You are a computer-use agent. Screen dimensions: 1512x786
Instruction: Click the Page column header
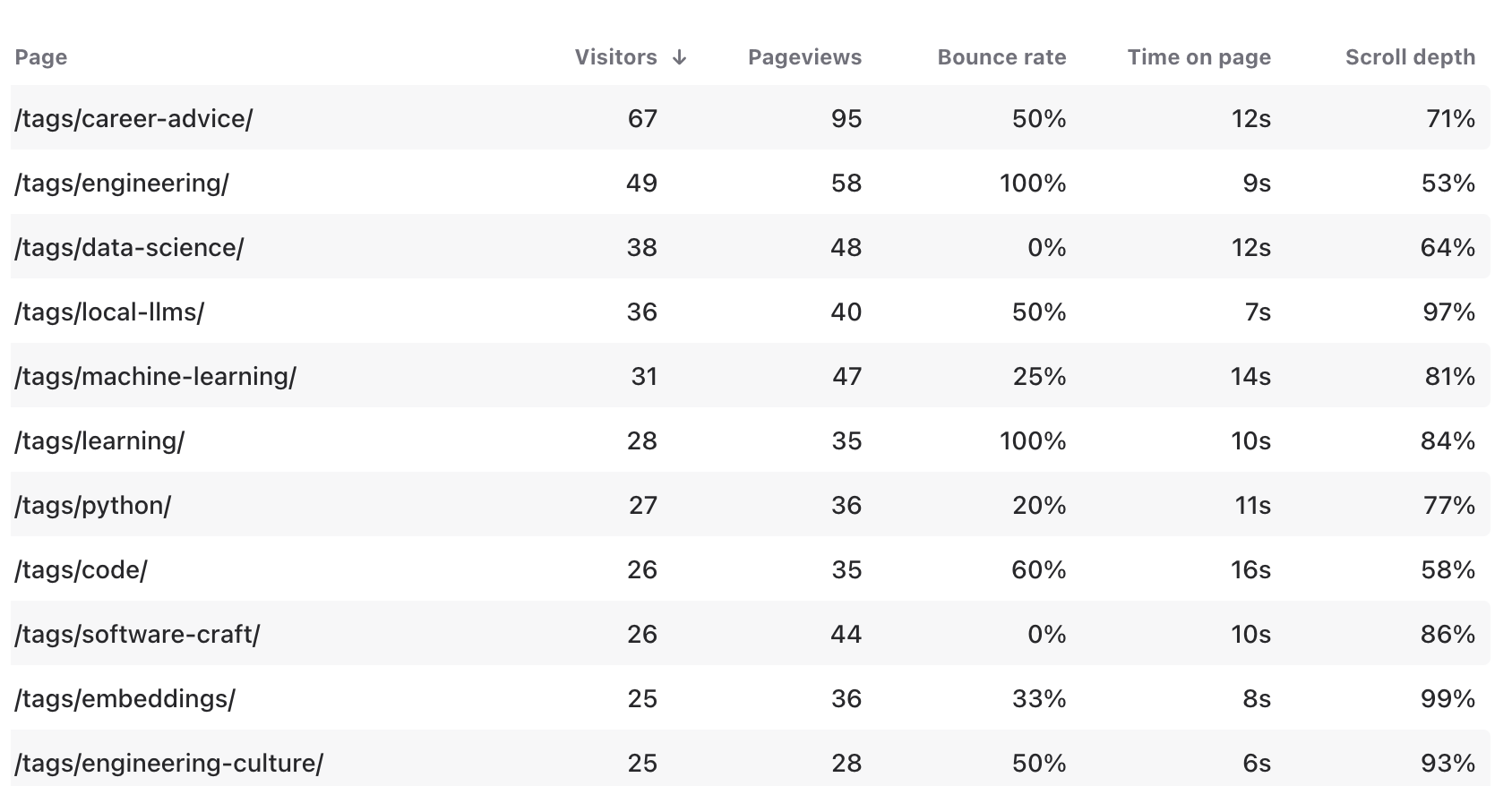point(41,57)
